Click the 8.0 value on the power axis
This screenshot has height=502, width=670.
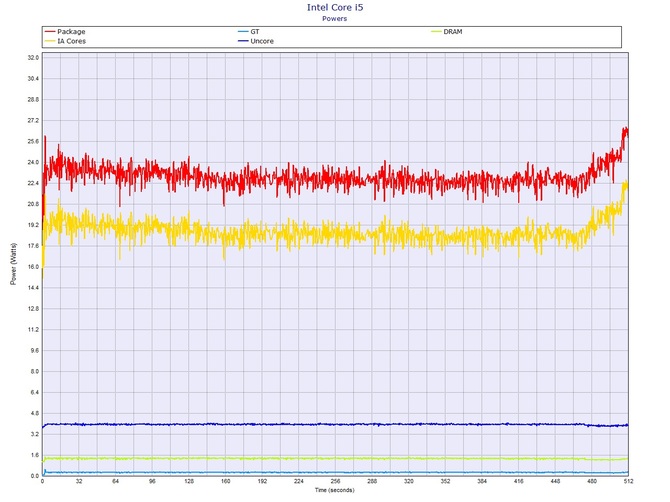click(35, 371)
